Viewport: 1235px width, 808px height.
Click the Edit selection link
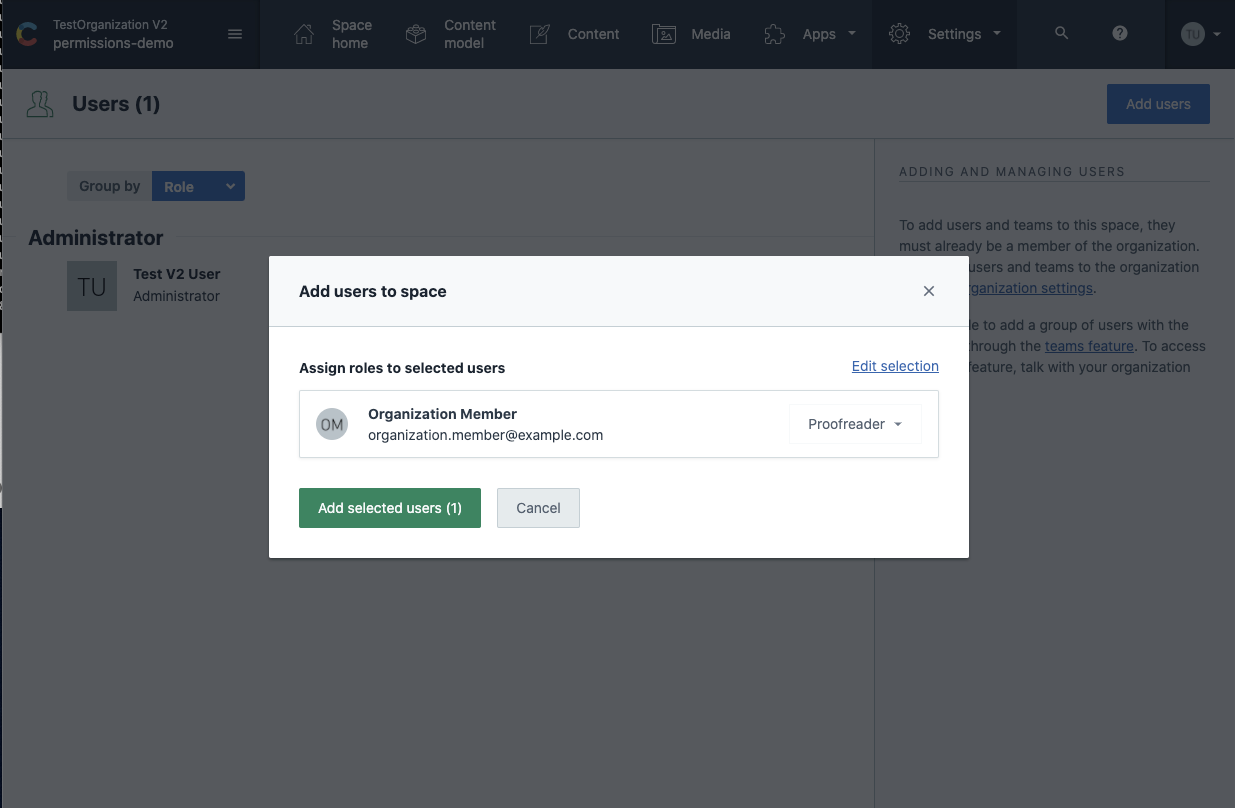click(x=895, y=366)
